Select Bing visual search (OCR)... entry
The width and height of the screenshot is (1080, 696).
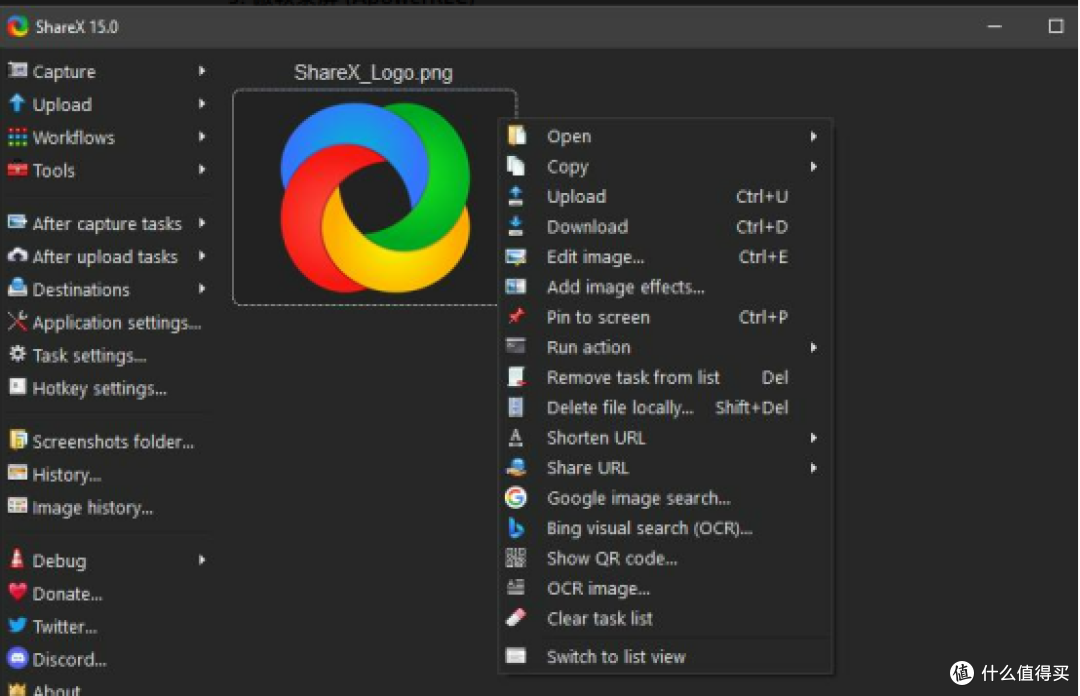coord(665,528)
